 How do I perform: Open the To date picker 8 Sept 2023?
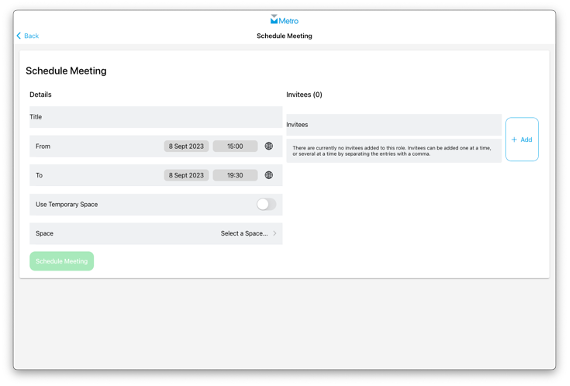tap(186, 175)
